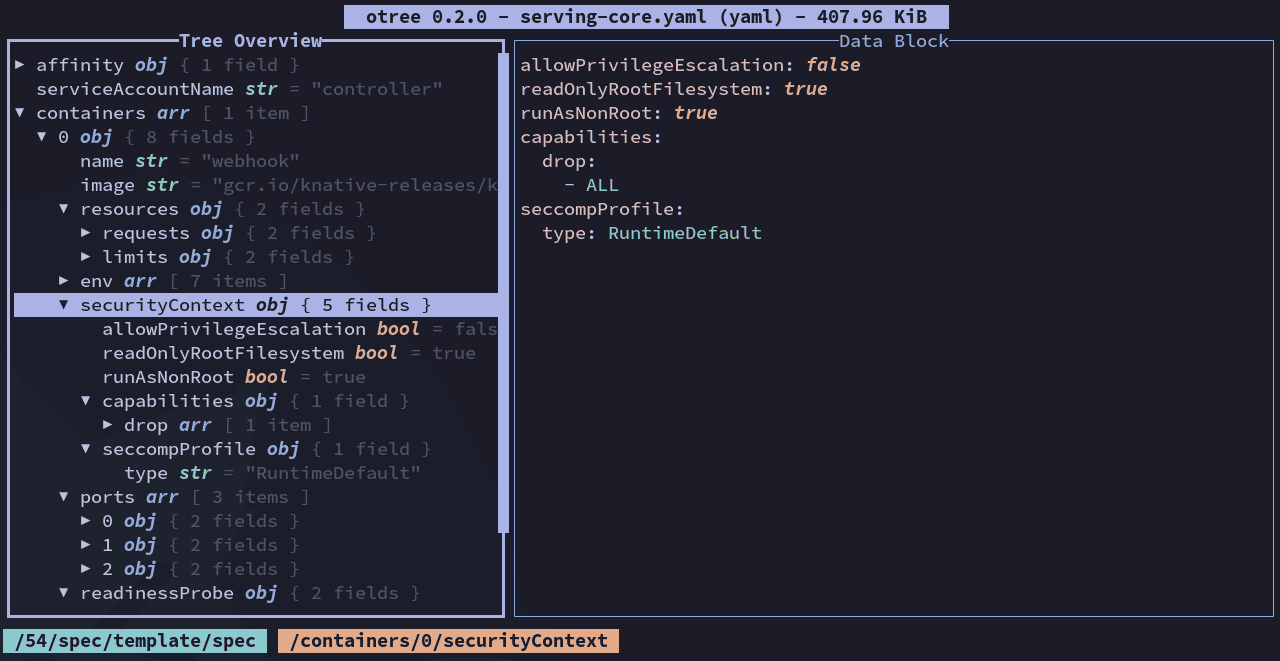Expand the env array arrow
Image resolution: width=1280 pixels, height=661 pixels.
[x=64, y=281]
